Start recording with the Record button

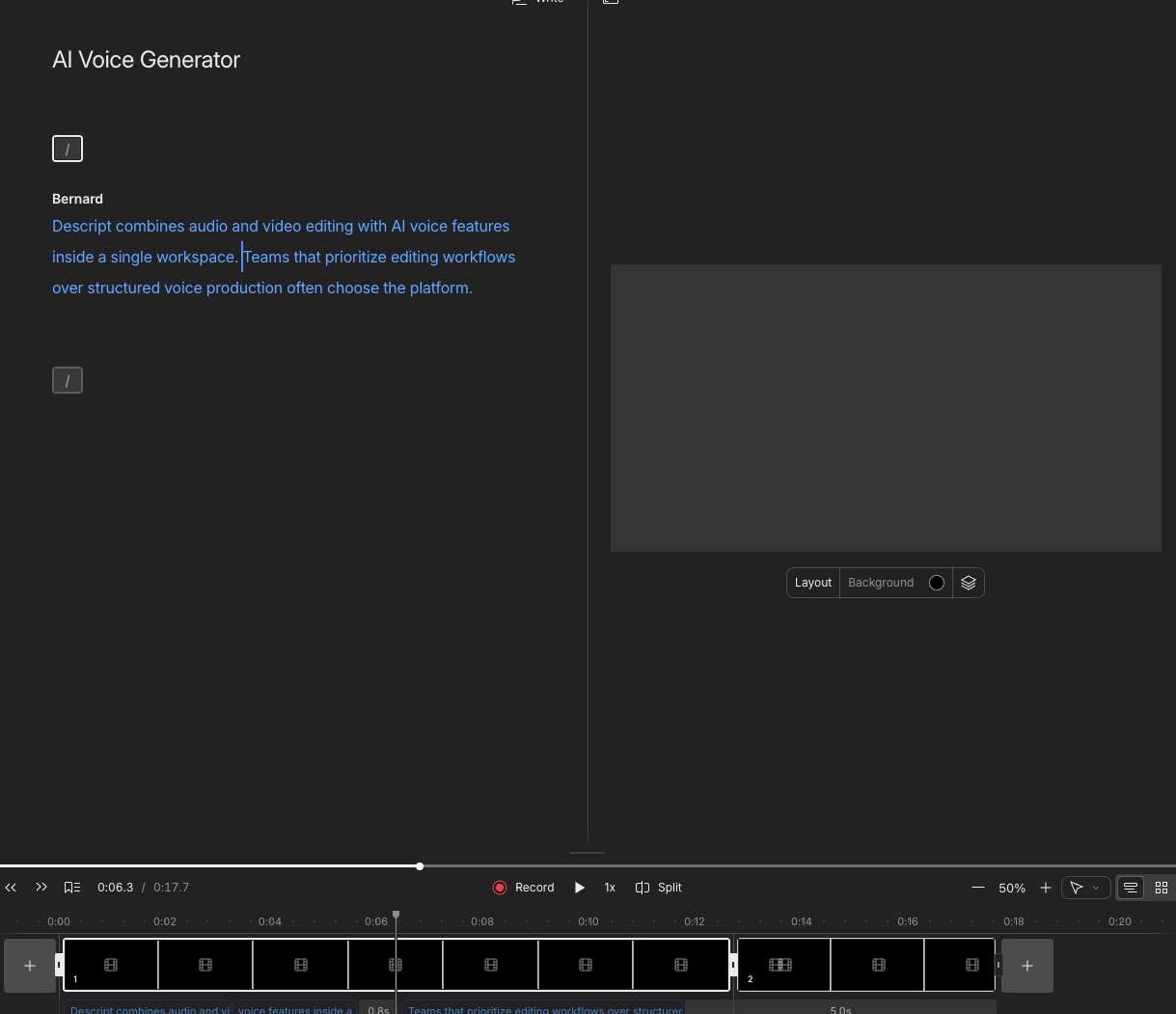524,888
